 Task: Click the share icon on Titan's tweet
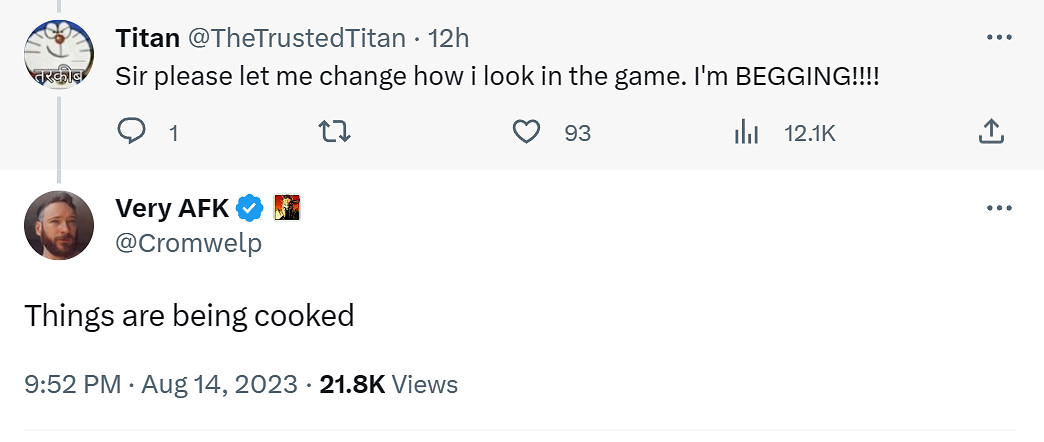click(990, 132)
